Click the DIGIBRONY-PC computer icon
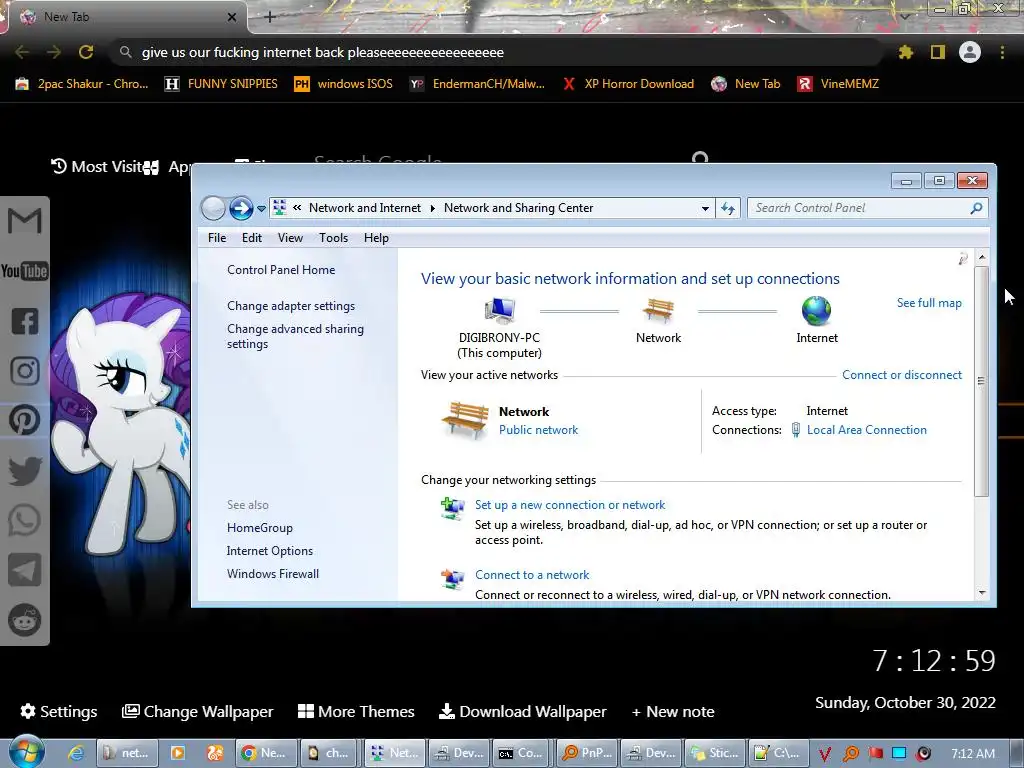 pos(500,311)
